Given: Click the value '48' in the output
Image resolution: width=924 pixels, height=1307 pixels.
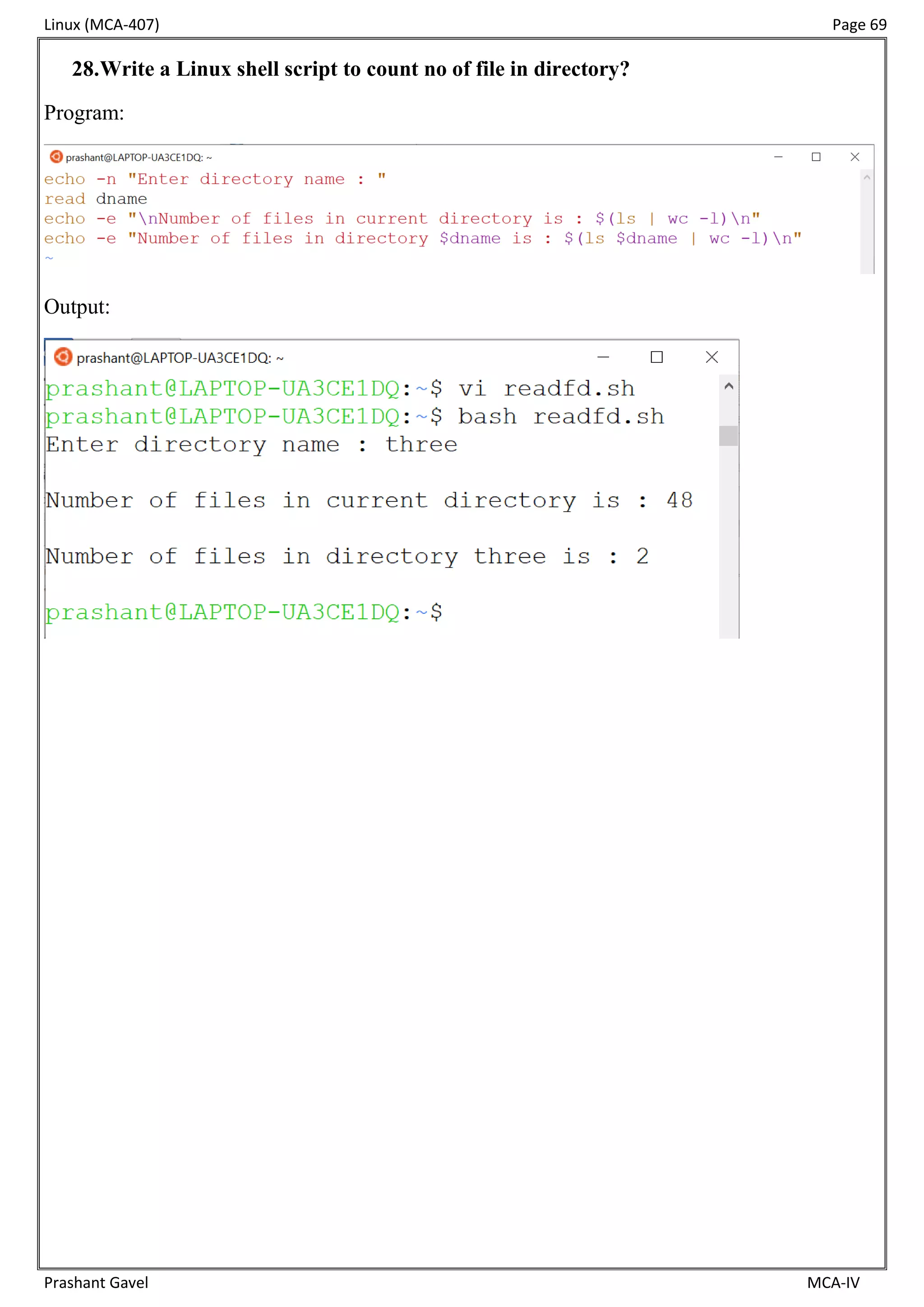Looking at the screenshot, I should (x=680, y=501).
